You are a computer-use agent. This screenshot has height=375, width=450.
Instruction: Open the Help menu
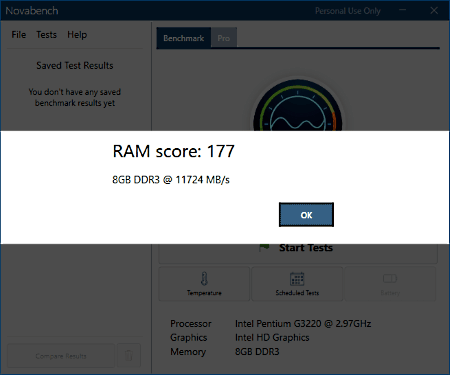[x=77, y=35]
